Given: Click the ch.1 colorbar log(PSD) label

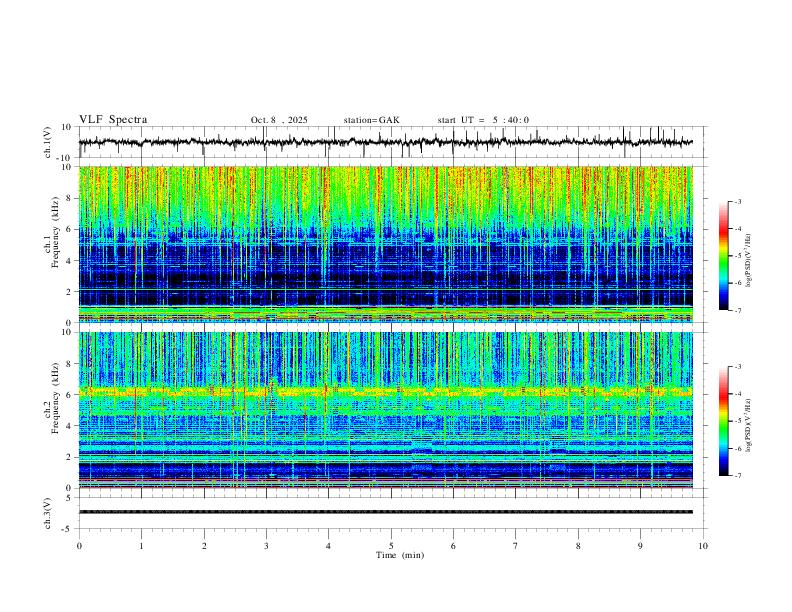Looking at the screenshot, I should click(749, 261).
